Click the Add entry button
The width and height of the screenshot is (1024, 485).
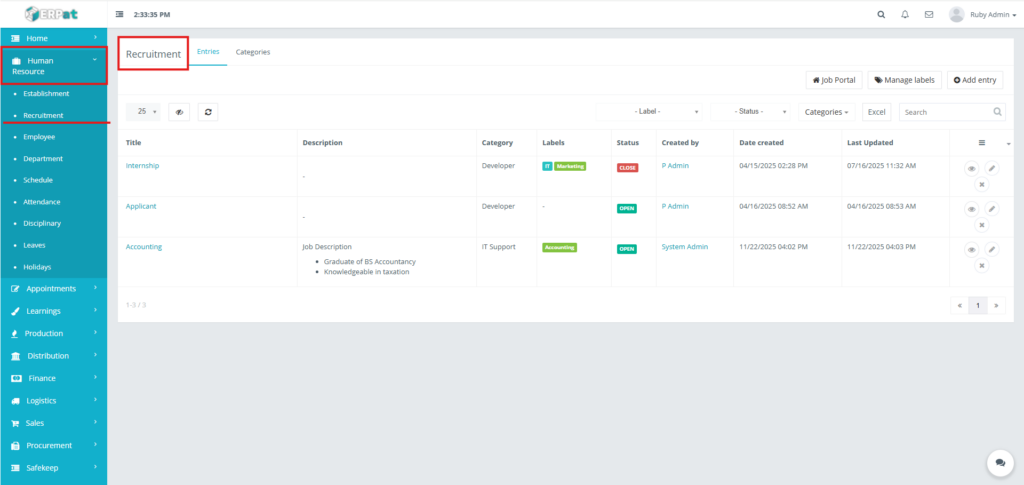pyautogui.click(x=975, y=79)
